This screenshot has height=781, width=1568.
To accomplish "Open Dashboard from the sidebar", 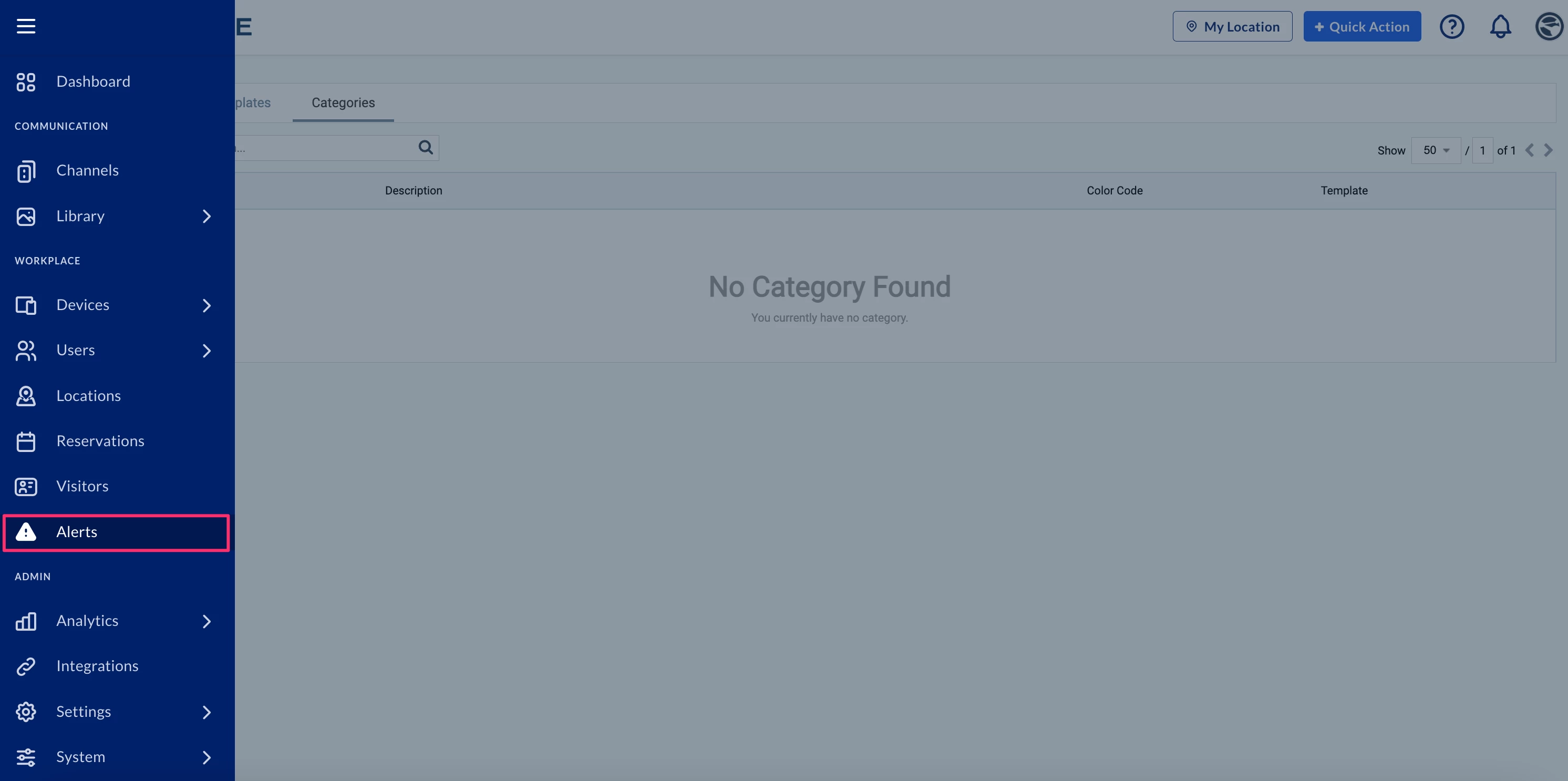I will pyautogui.click(x=92, y=81).
